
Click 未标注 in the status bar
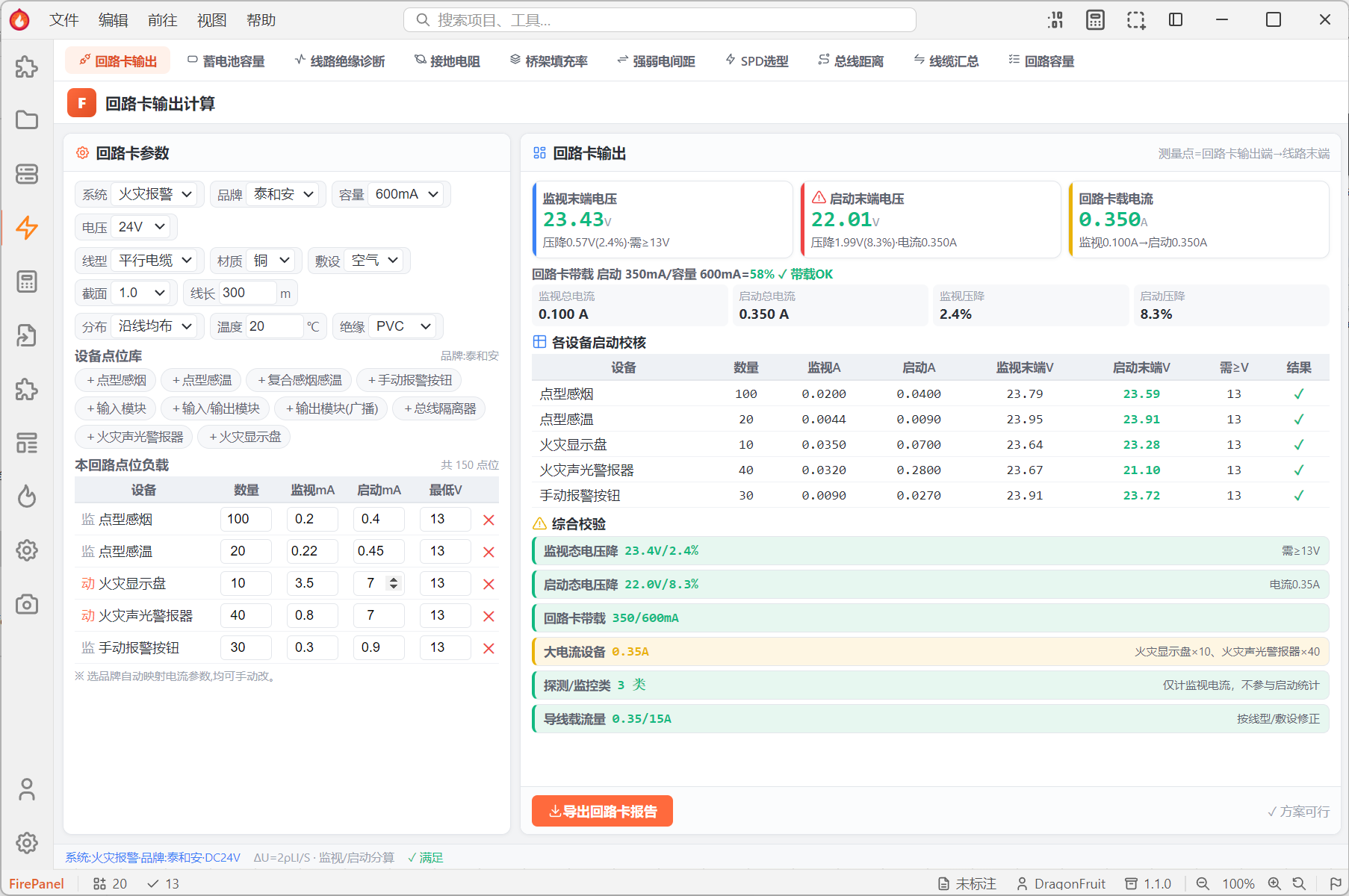(x=967, y=883)
